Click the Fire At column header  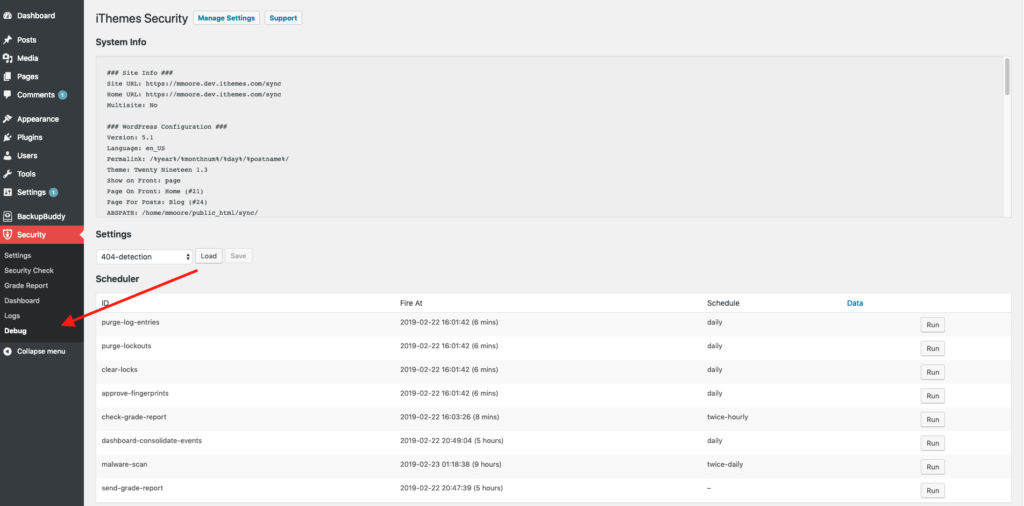(411, 303)
